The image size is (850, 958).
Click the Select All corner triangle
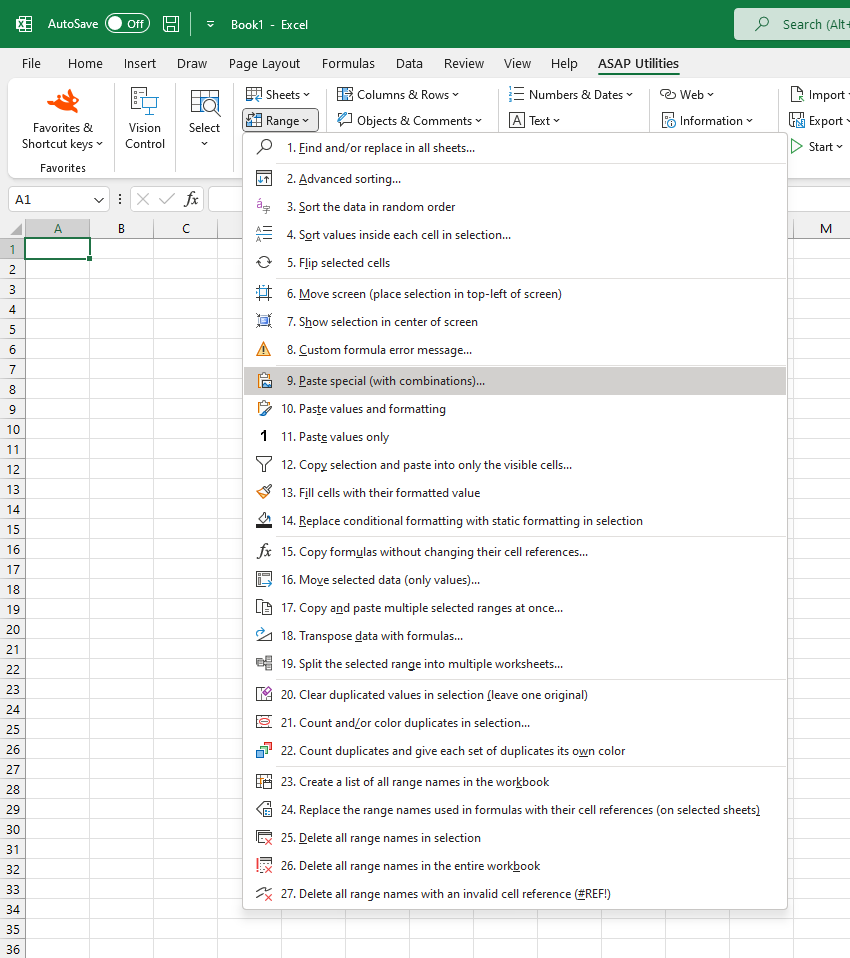(16, 229)
